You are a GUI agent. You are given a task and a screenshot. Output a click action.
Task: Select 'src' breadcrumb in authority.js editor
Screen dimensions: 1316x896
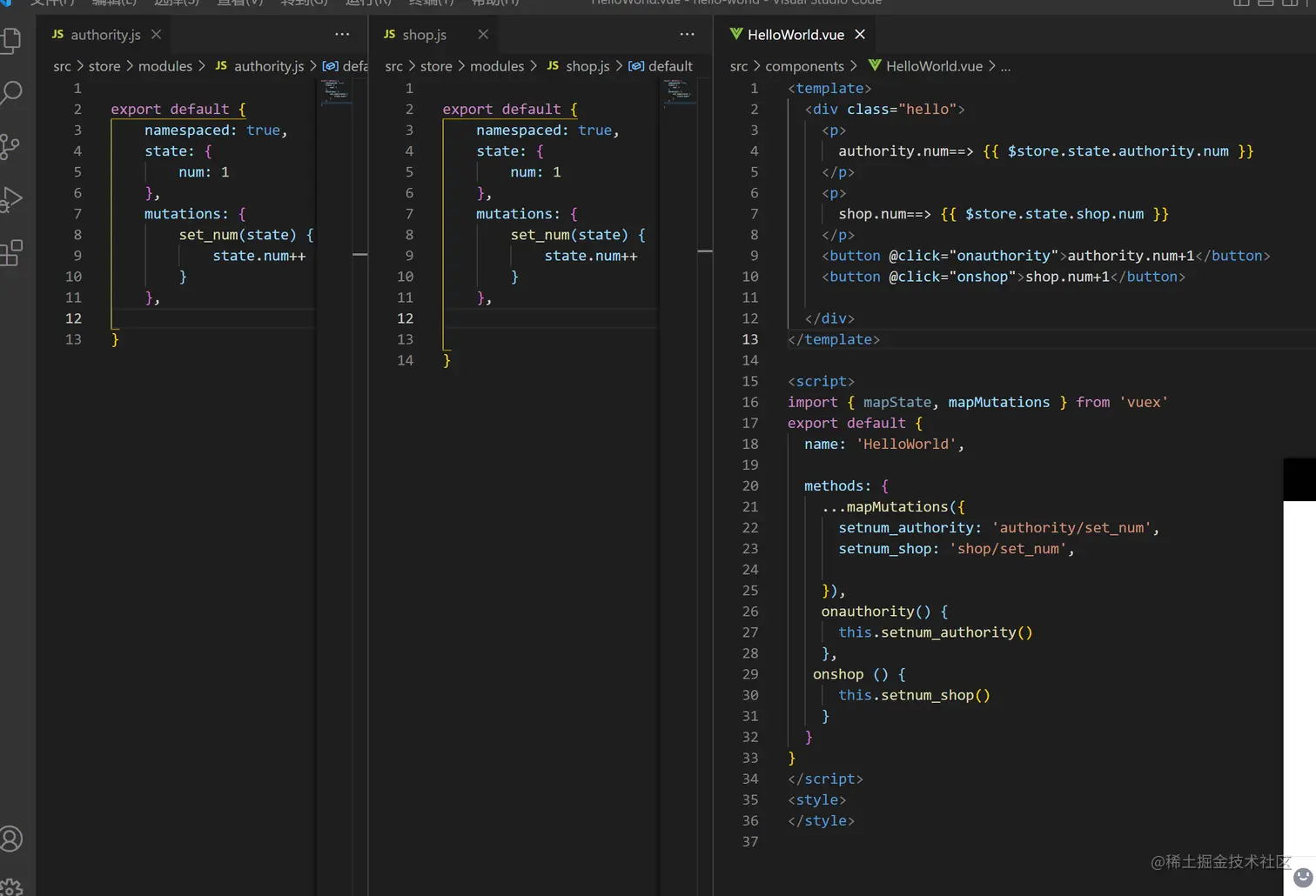click(x=62, y=66)
